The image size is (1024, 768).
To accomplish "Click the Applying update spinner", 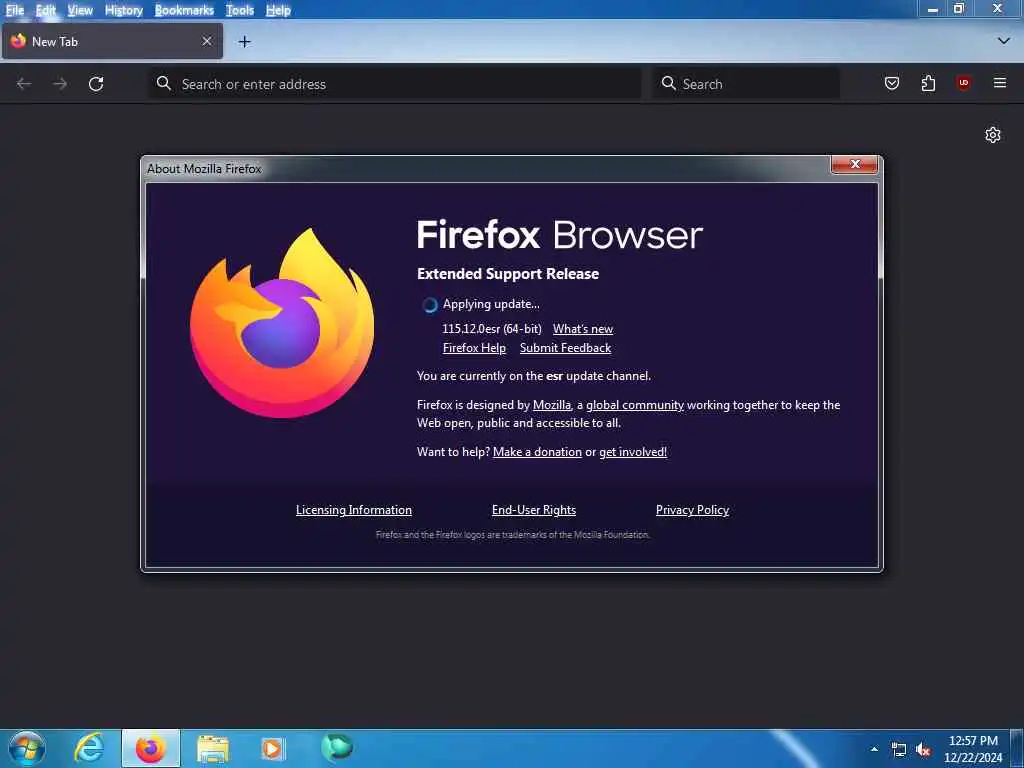I will click(x=429, y=305).
